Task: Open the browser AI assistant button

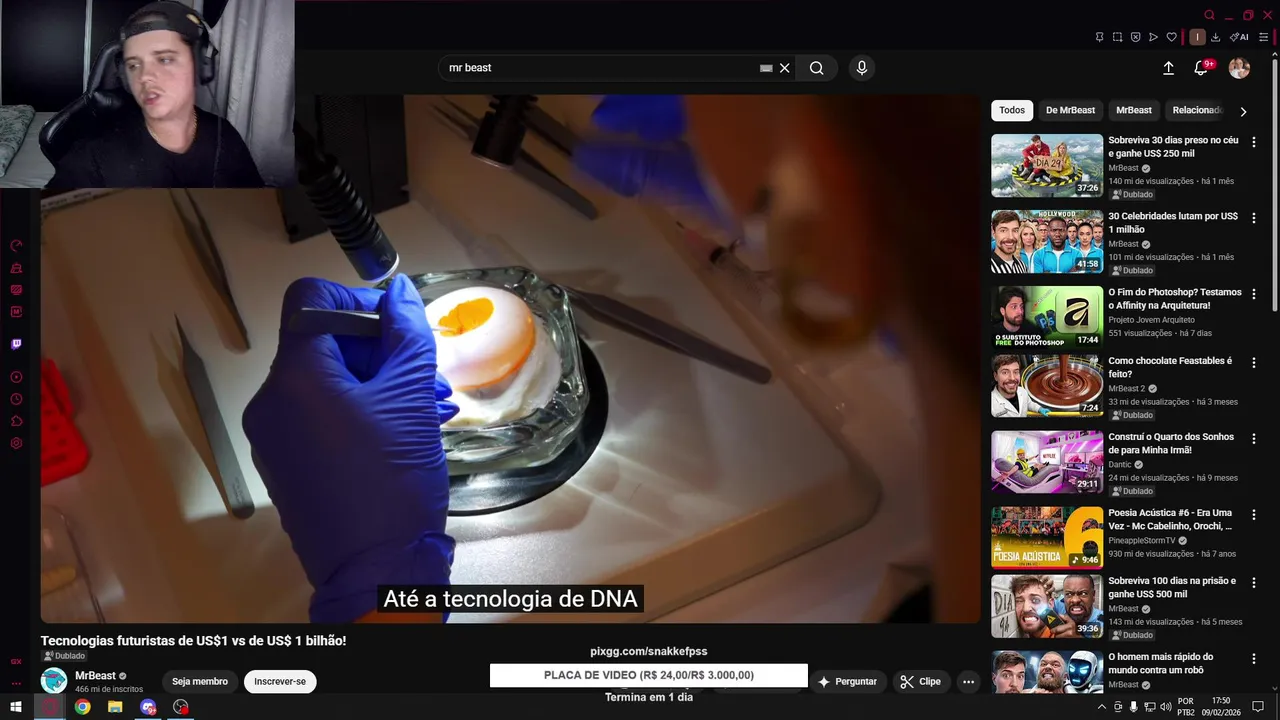Action: coord(1239,37)
